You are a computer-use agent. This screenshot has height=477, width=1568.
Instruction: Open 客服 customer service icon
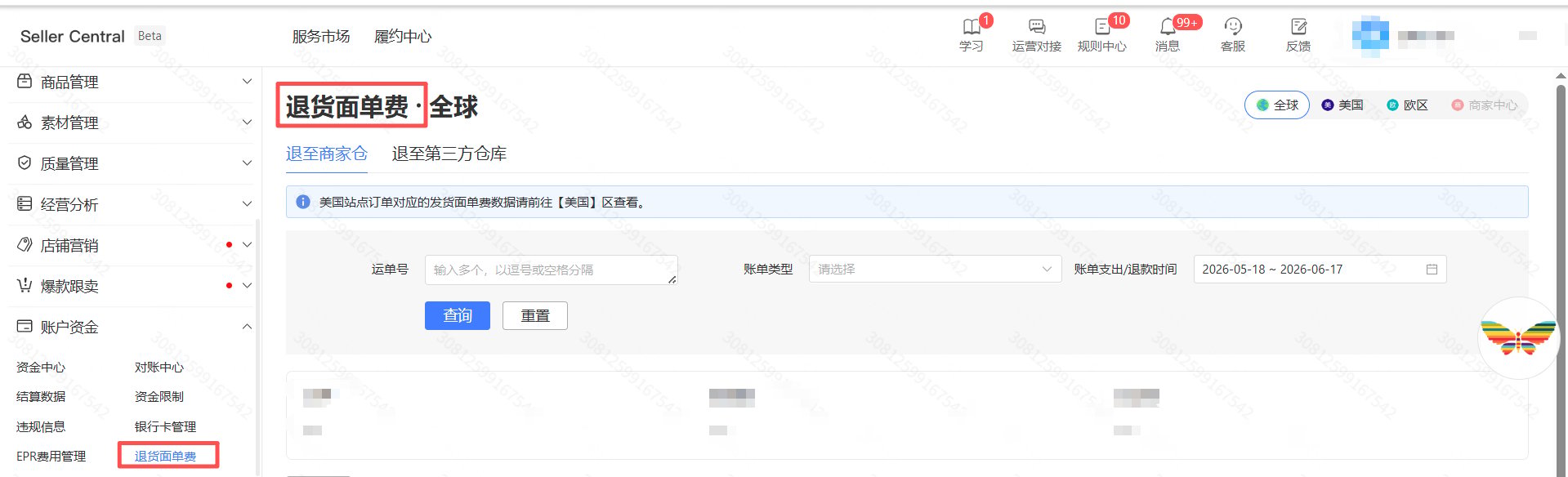tap(1233, 27)
